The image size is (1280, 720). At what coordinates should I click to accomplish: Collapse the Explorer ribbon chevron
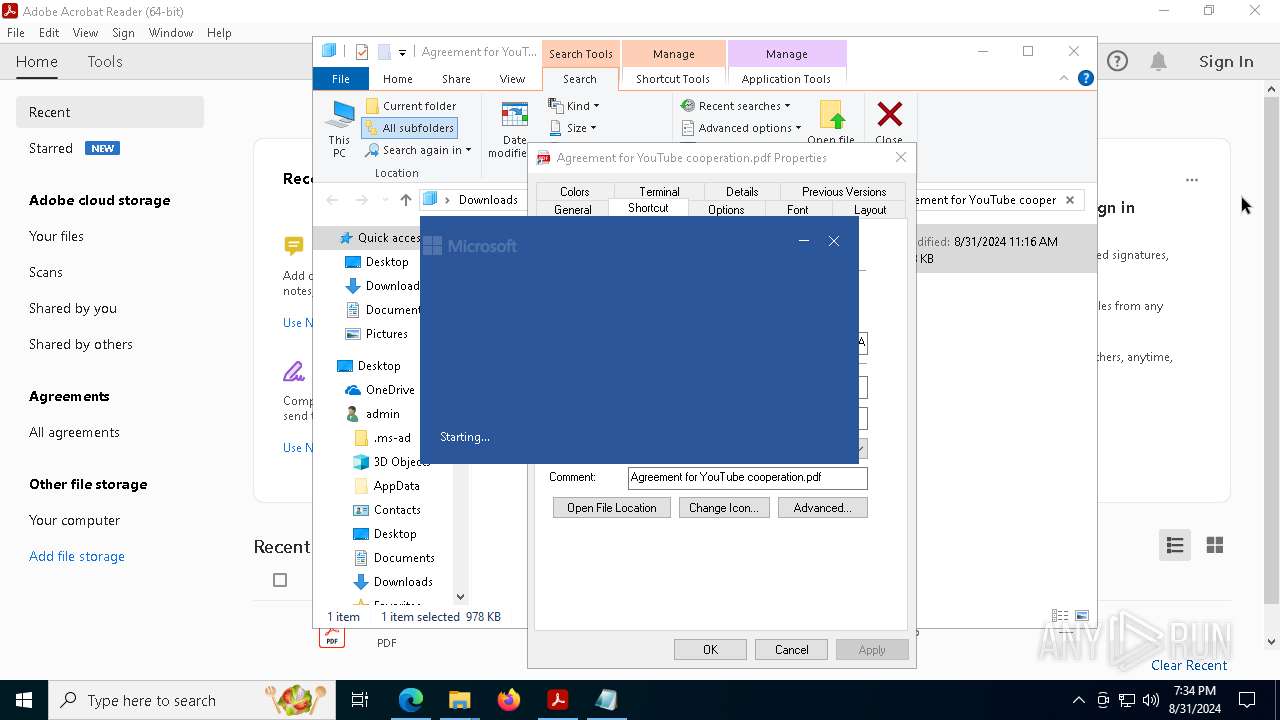click(x=1064, y=78)
